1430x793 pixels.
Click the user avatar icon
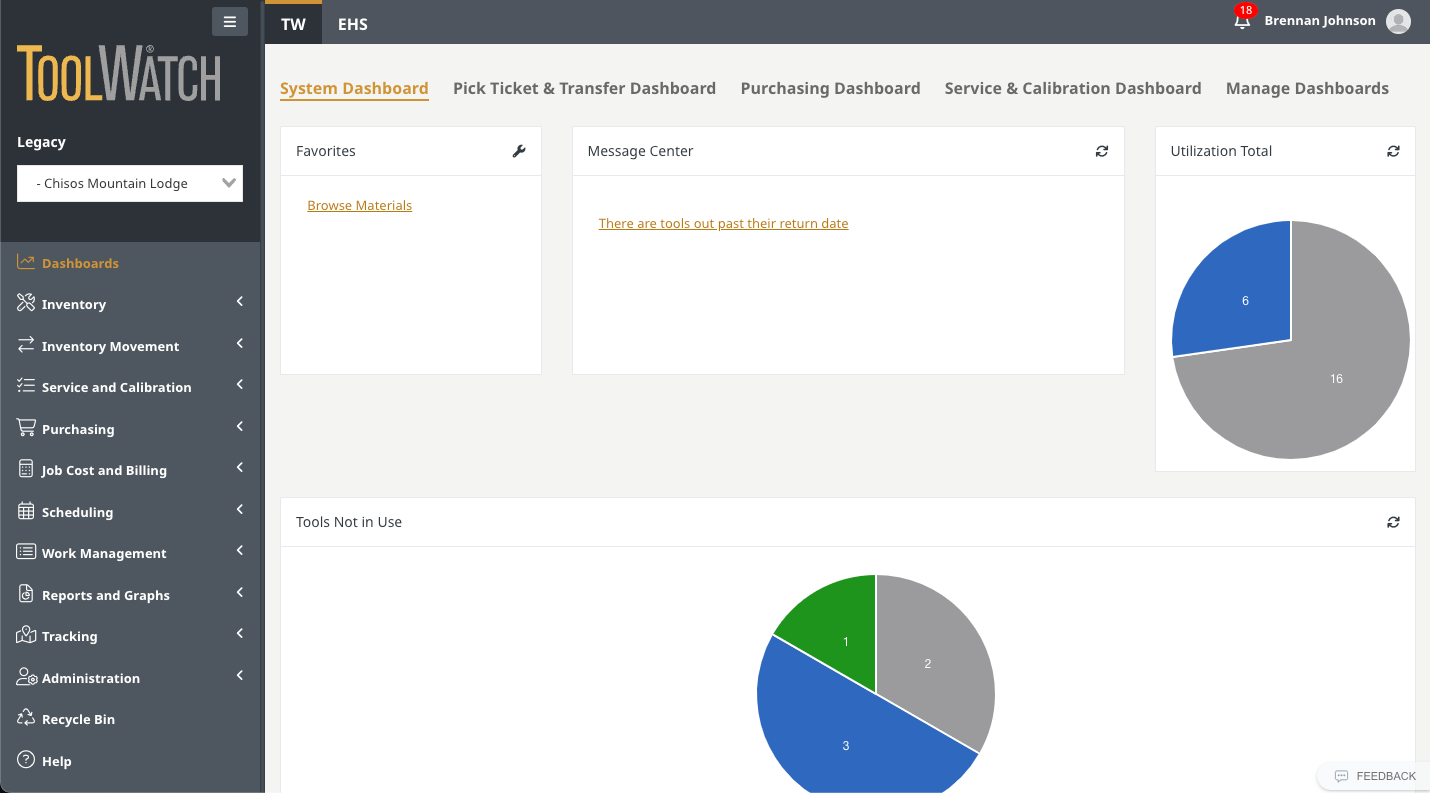tap(1398, 21)
